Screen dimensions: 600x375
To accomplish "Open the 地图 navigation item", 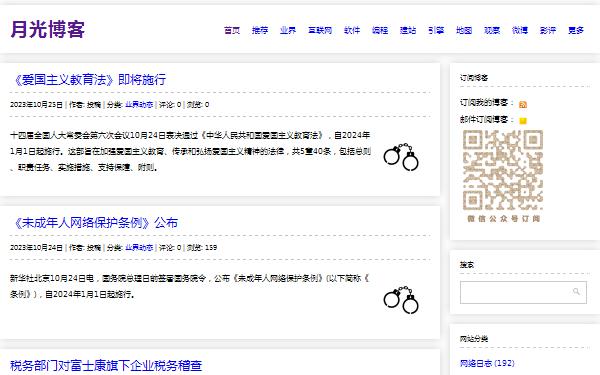I will click(464, 30).
